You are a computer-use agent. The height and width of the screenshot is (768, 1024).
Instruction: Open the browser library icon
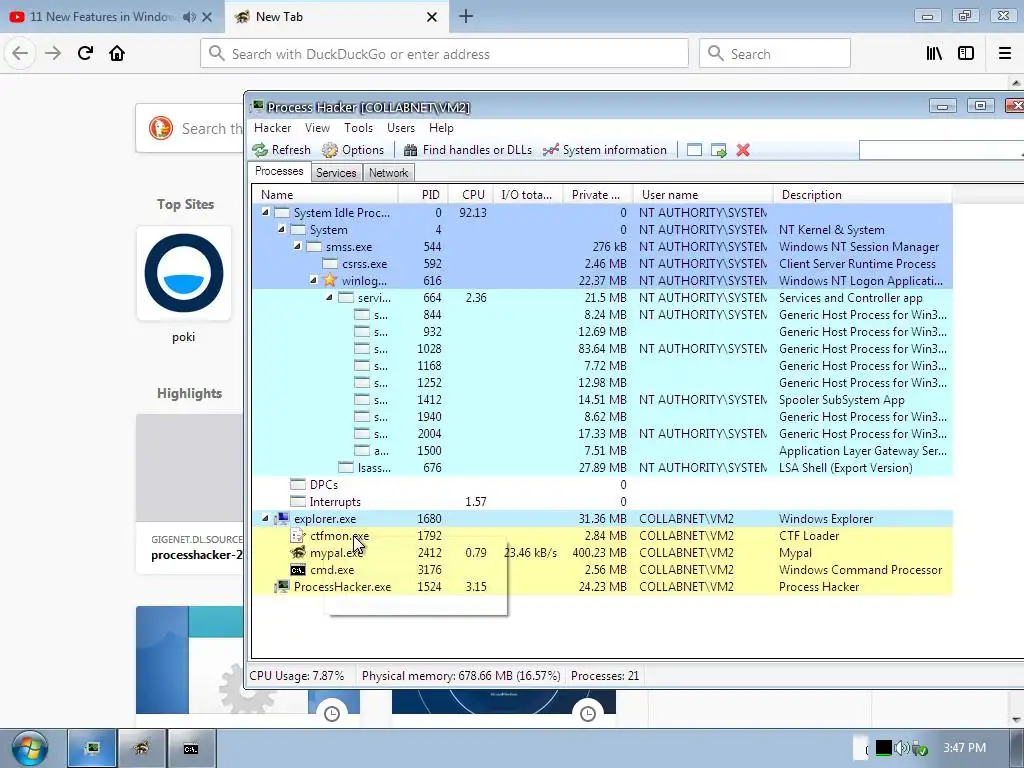click(934, 54)
